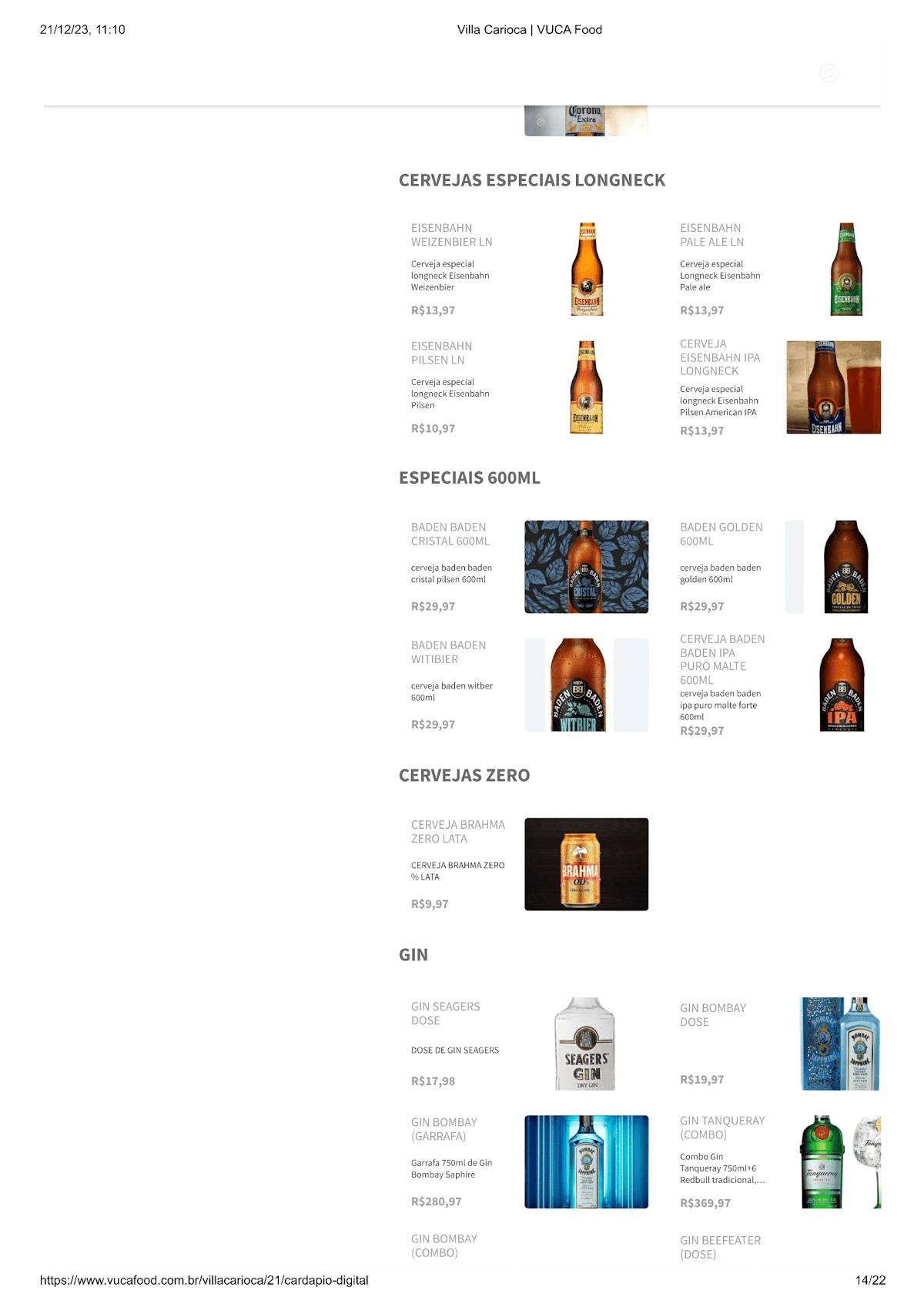The image size is (924, 1307).
Task: Open the Baden Baden IPA bottle picture
Action: pyautogui.click(x=842, y=685)
